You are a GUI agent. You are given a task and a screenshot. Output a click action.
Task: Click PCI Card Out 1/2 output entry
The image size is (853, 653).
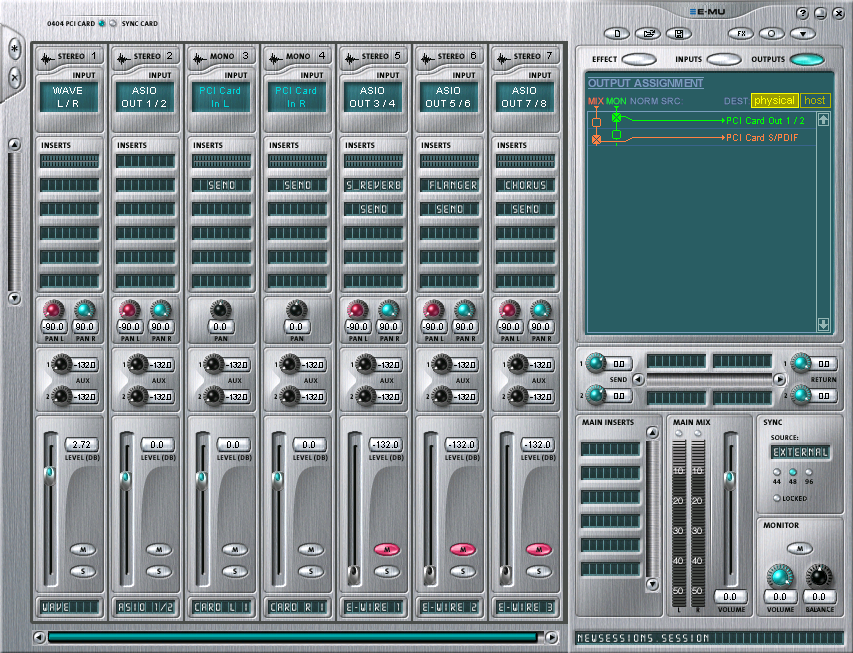tap(765, 120)
